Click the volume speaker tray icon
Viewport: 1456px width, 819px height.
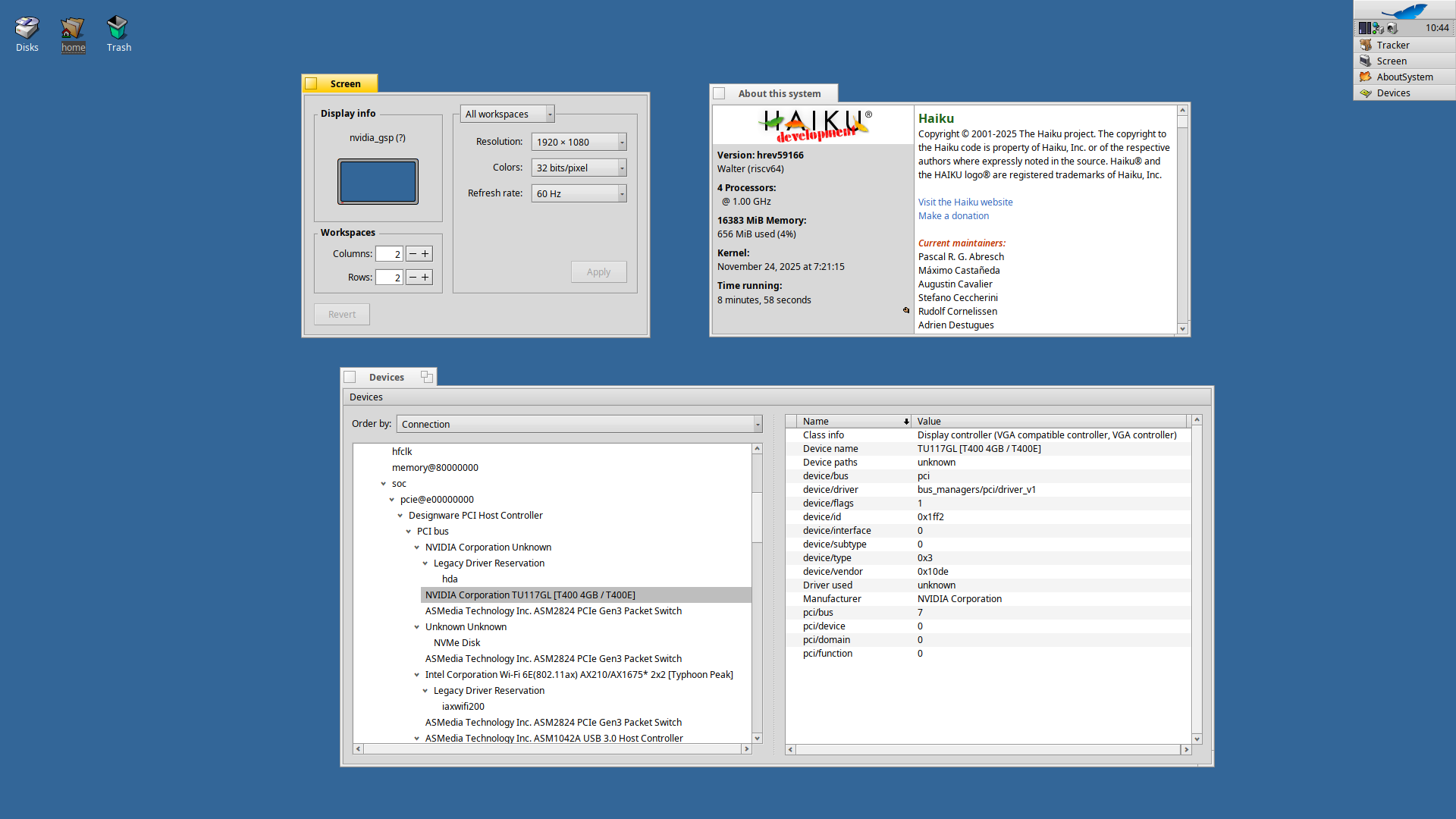1392,28
